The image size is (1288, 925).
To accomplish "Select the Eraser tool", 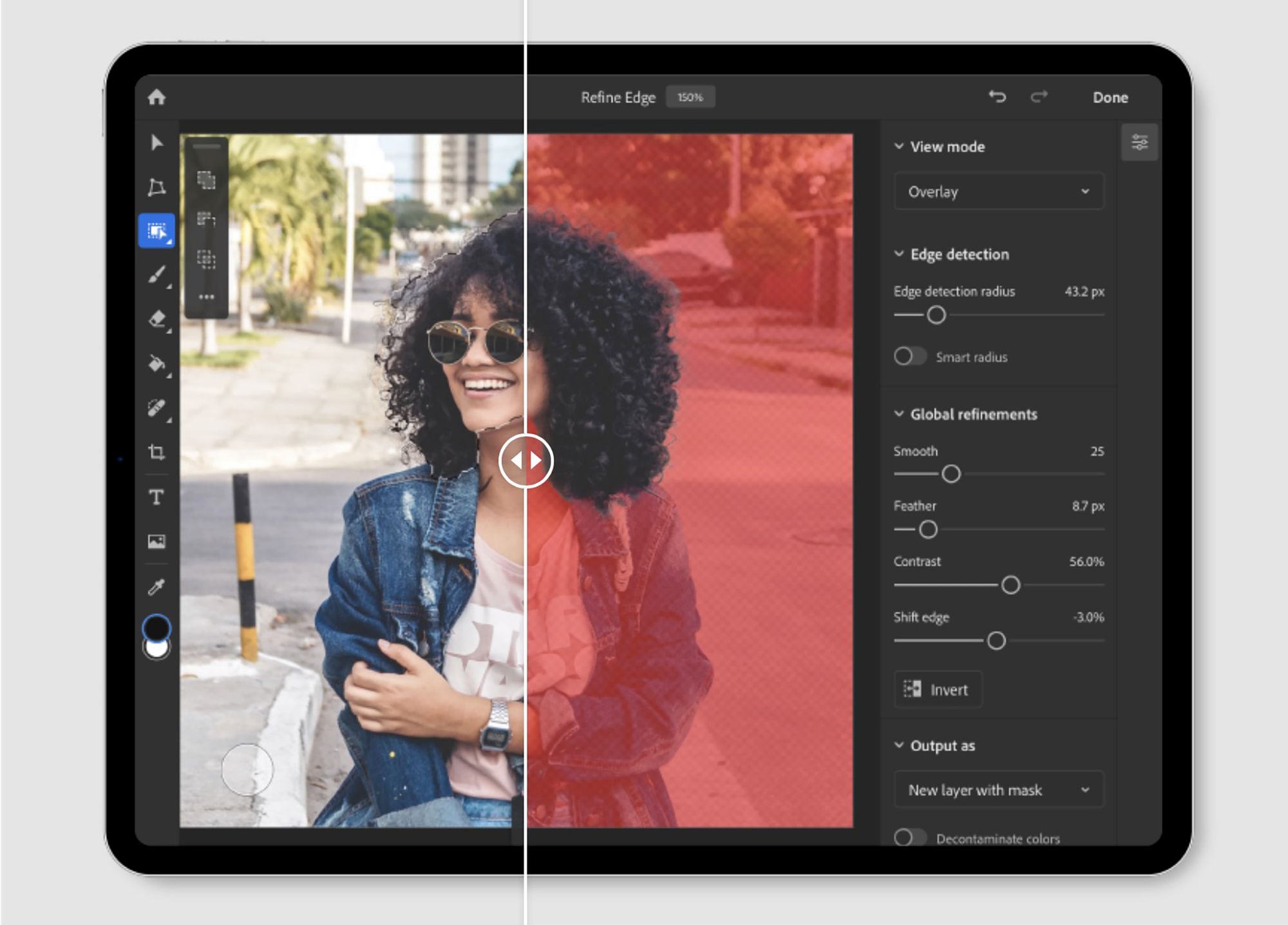I will point(156,319).
